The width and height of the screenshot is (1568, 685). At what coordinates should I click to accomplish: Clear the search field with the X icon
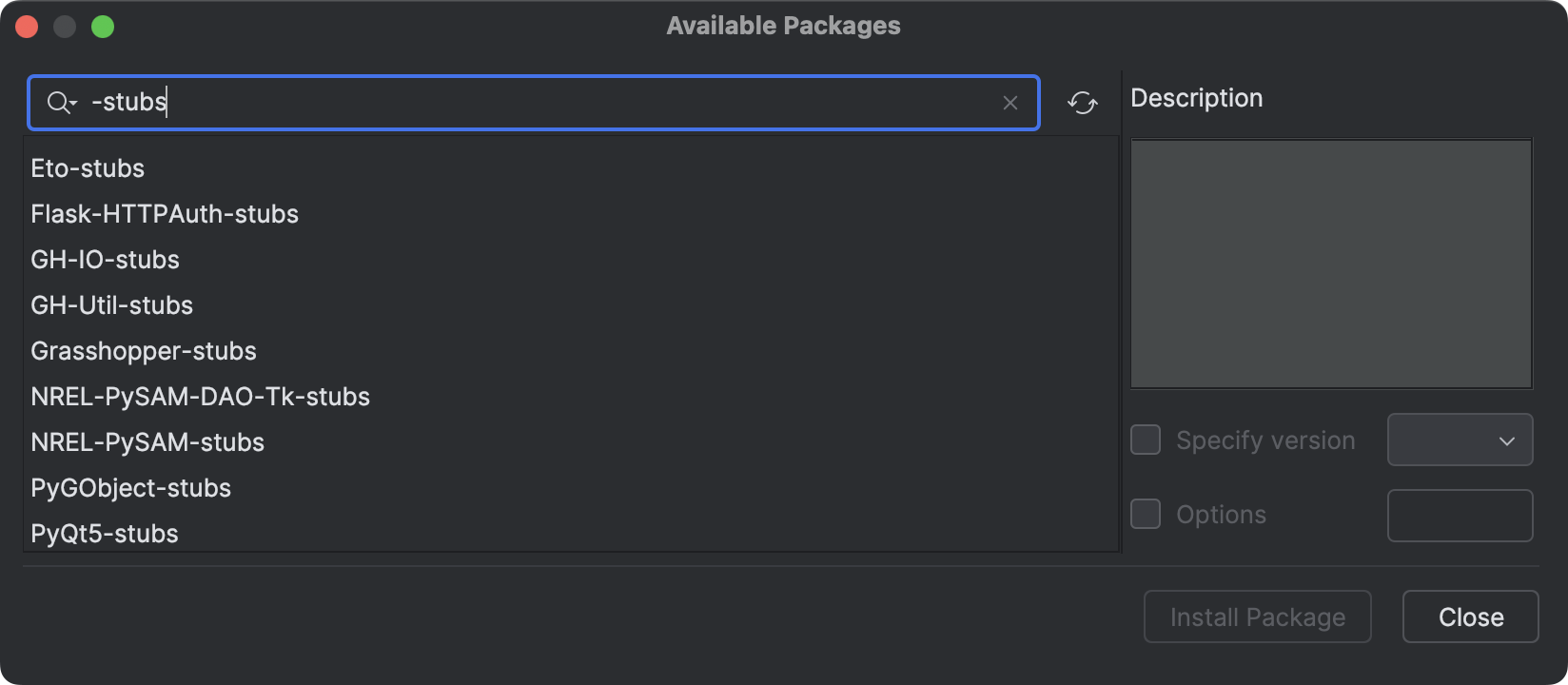[x=1010, y=103]
